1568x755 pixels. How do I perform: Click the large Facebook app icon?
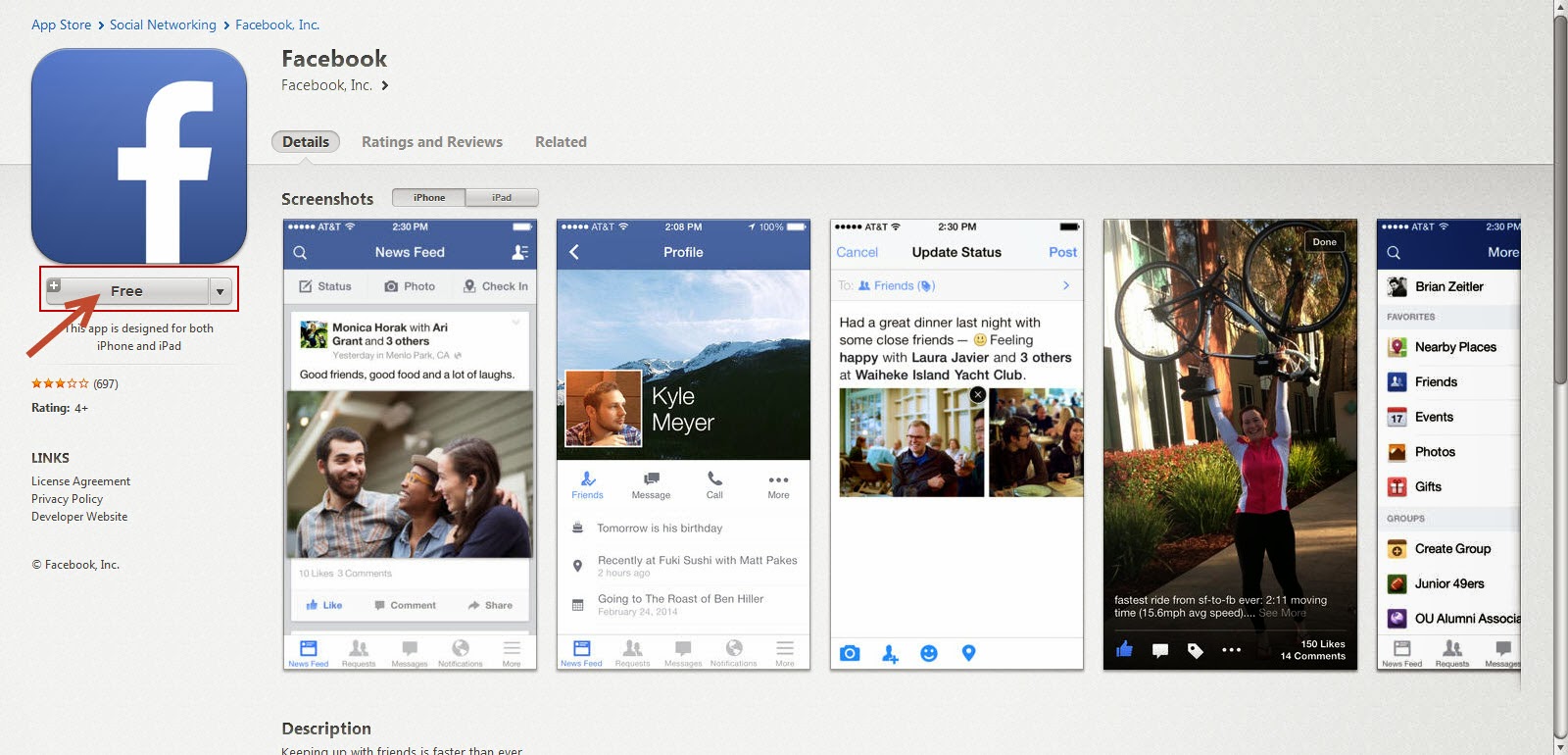click(x=139, y=156)
